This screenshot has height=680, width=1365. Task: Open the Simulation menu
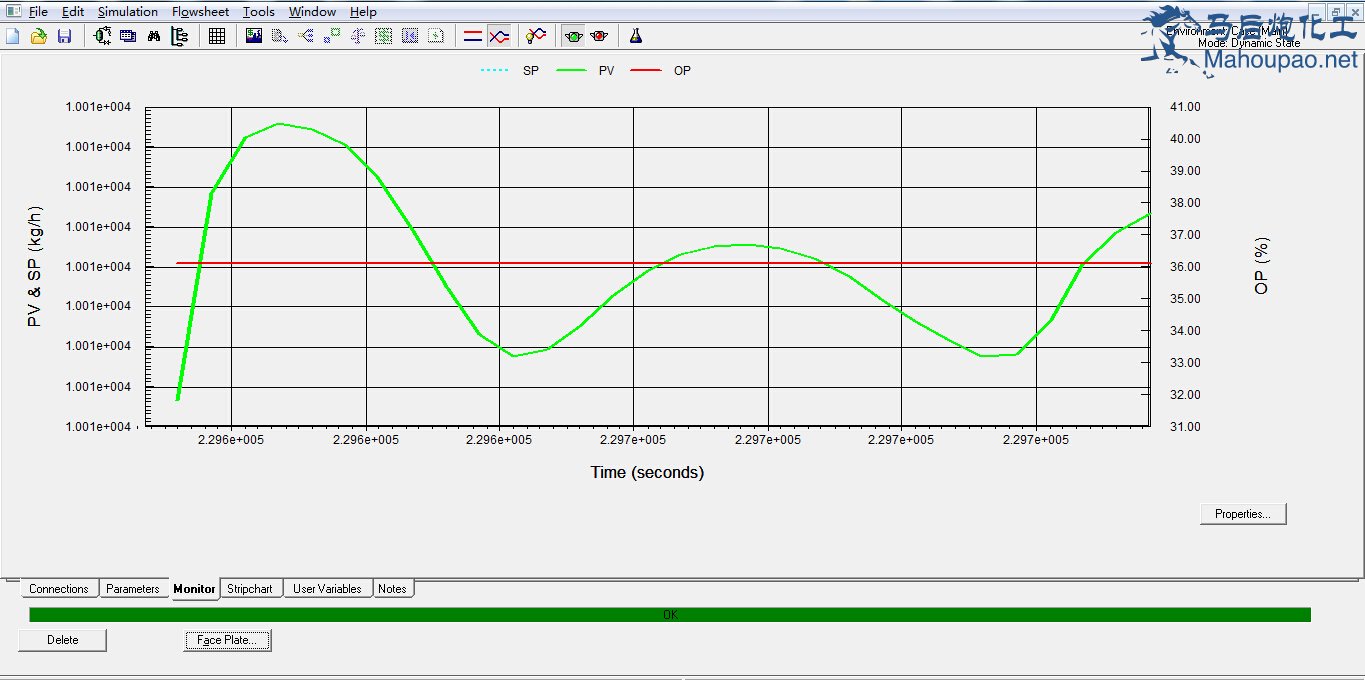point(127,12)
